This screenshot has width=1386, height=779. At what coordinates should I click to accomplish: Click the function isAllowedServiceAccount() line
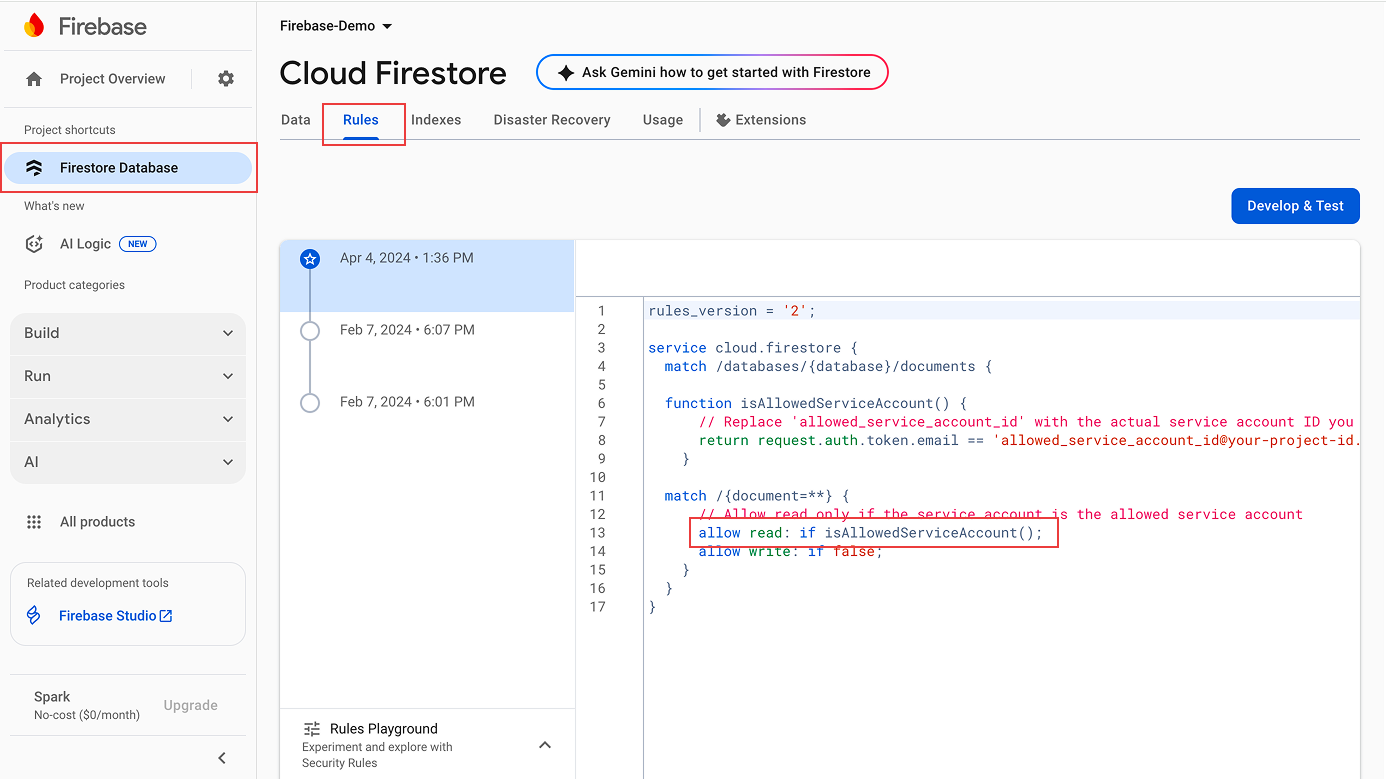pos(816,403)
